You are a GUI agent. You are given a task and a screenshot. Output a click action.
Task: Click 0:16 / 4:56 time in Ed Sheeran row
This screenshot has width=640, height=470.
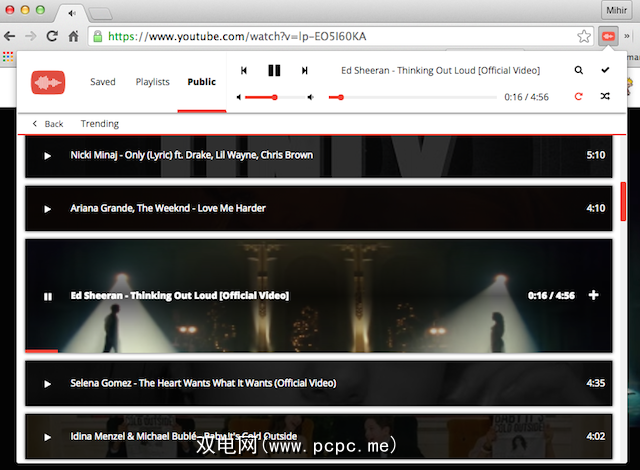pos(551,295)
